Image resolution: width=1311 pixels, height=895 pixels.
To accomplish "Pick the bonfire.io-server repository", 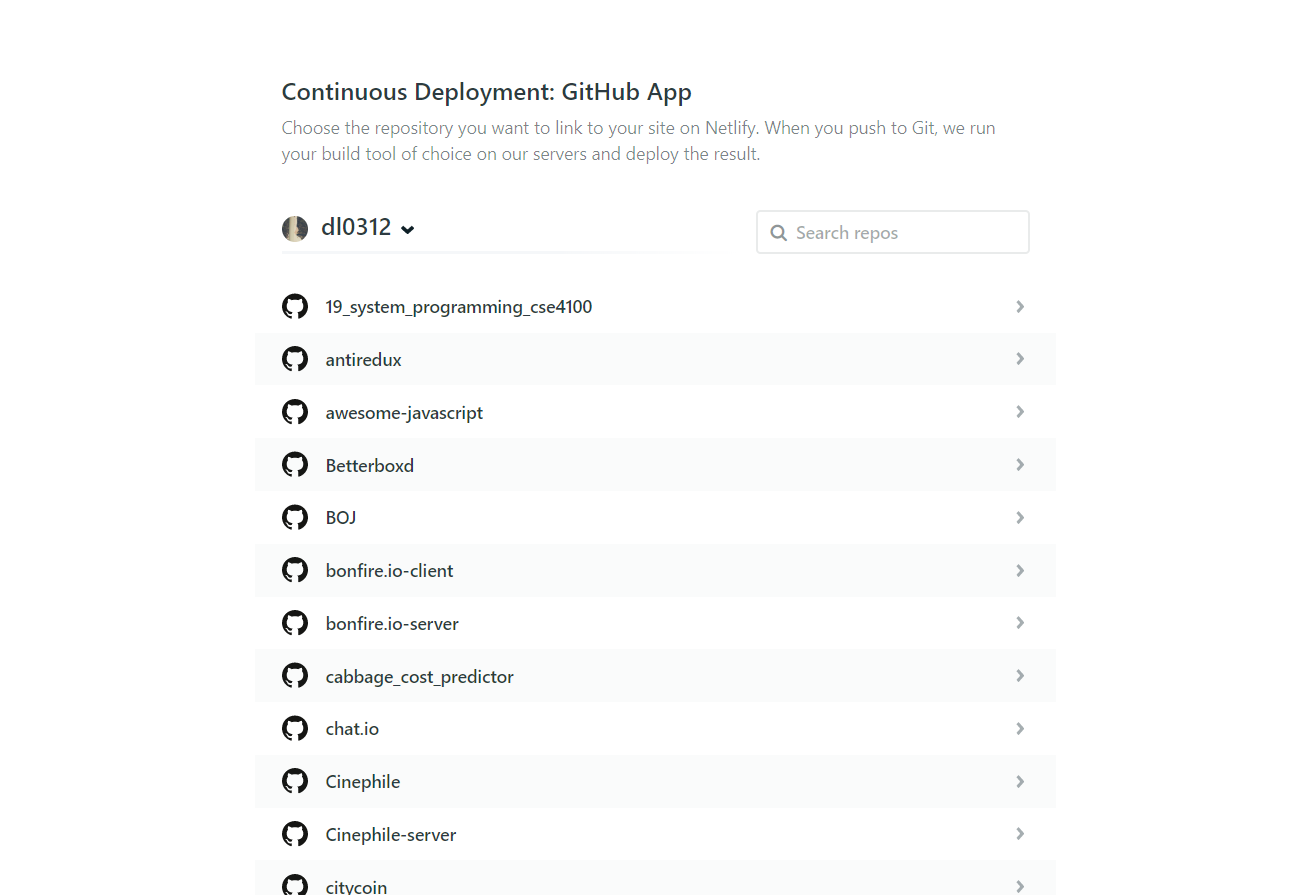I will 655,623.
